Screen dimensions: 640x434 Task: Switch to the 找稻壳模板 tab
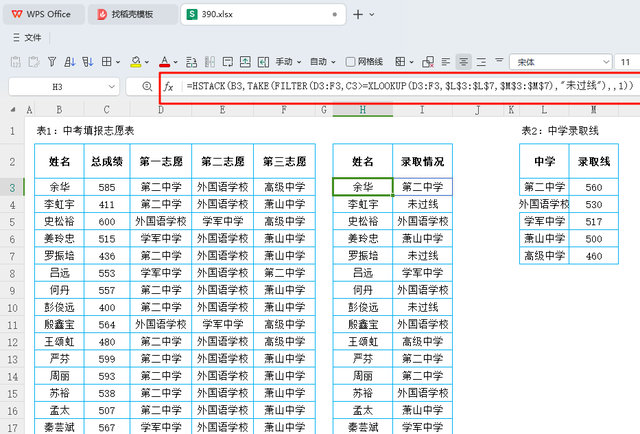(x=132, y=14)
